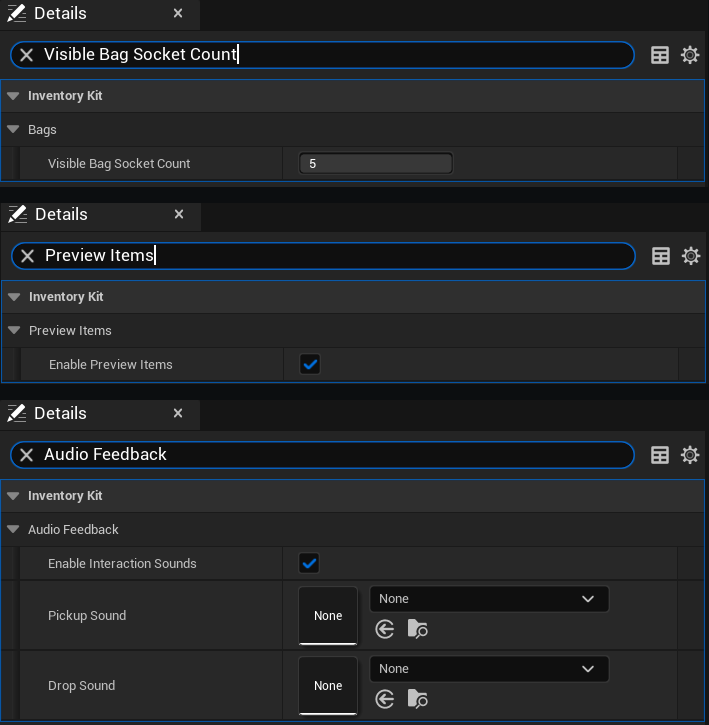
Task: Select the Enable Preview Items property label
Action: click(111, 365)
